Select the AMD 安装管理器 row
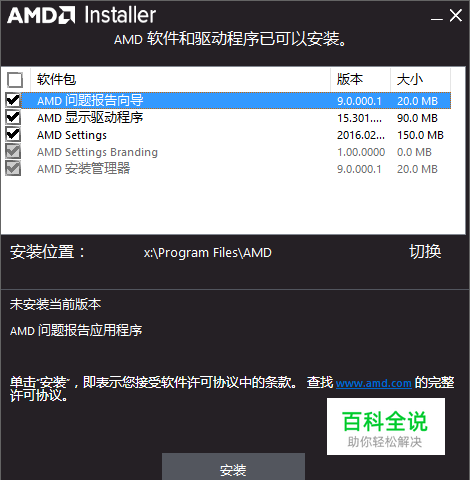Viewport: 470px width, 480px height. click(237, 169)
